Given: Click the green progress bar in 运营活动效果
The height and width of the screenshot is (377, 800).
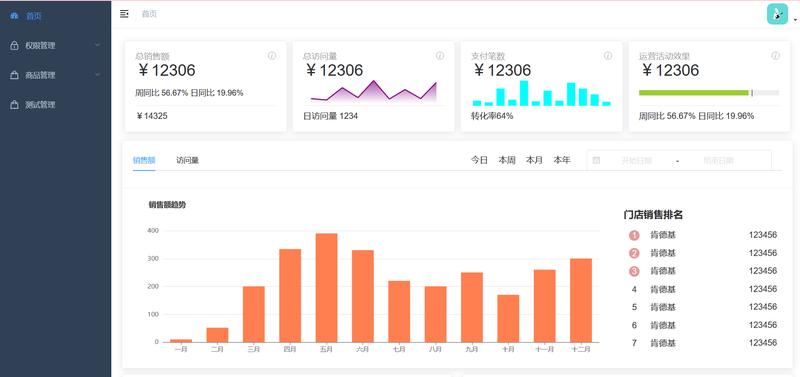Looking at the screenshot, I should tap(694, 92).
